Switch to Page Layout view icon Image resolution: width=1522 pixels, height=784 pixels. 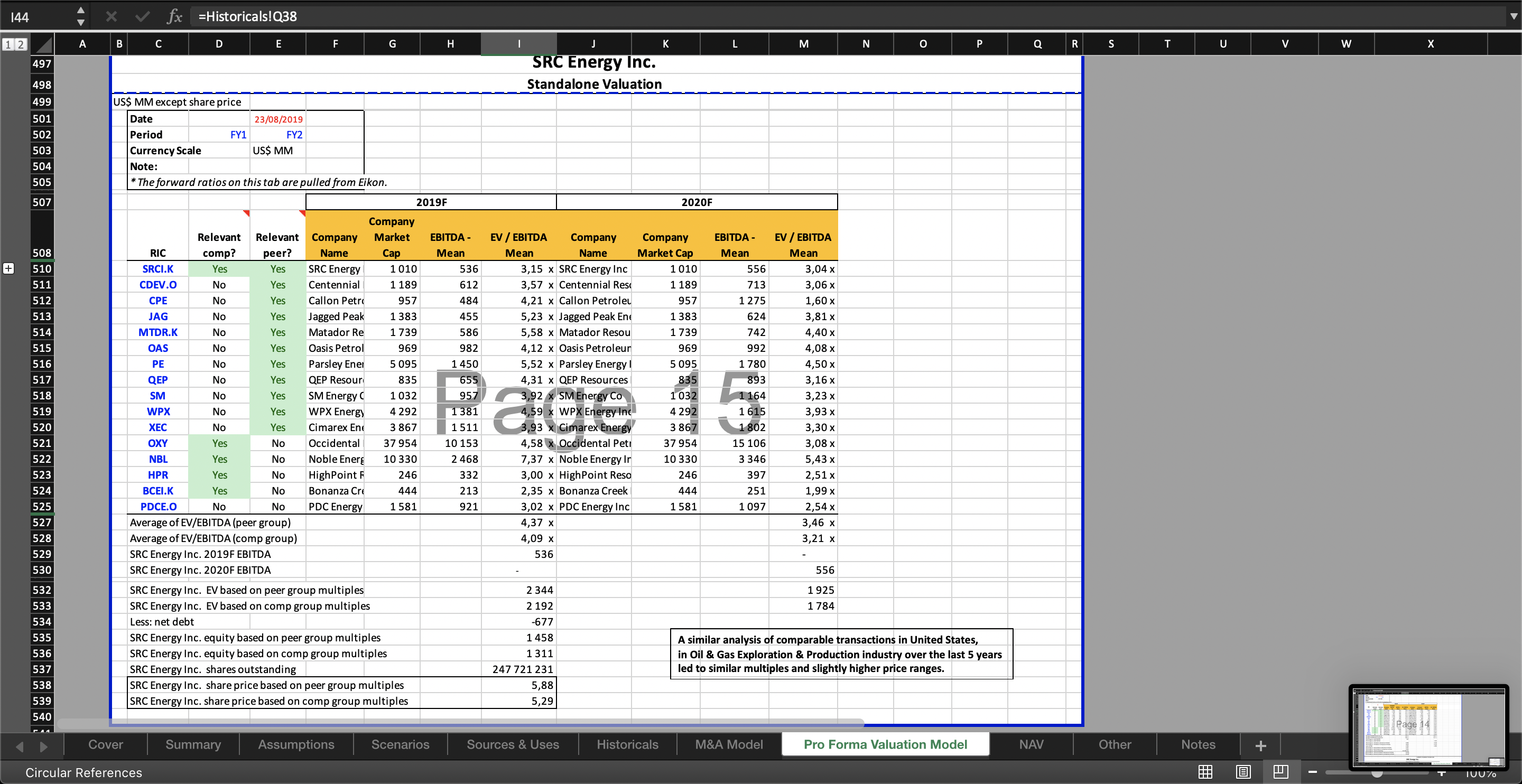(x=1243, y=772)
